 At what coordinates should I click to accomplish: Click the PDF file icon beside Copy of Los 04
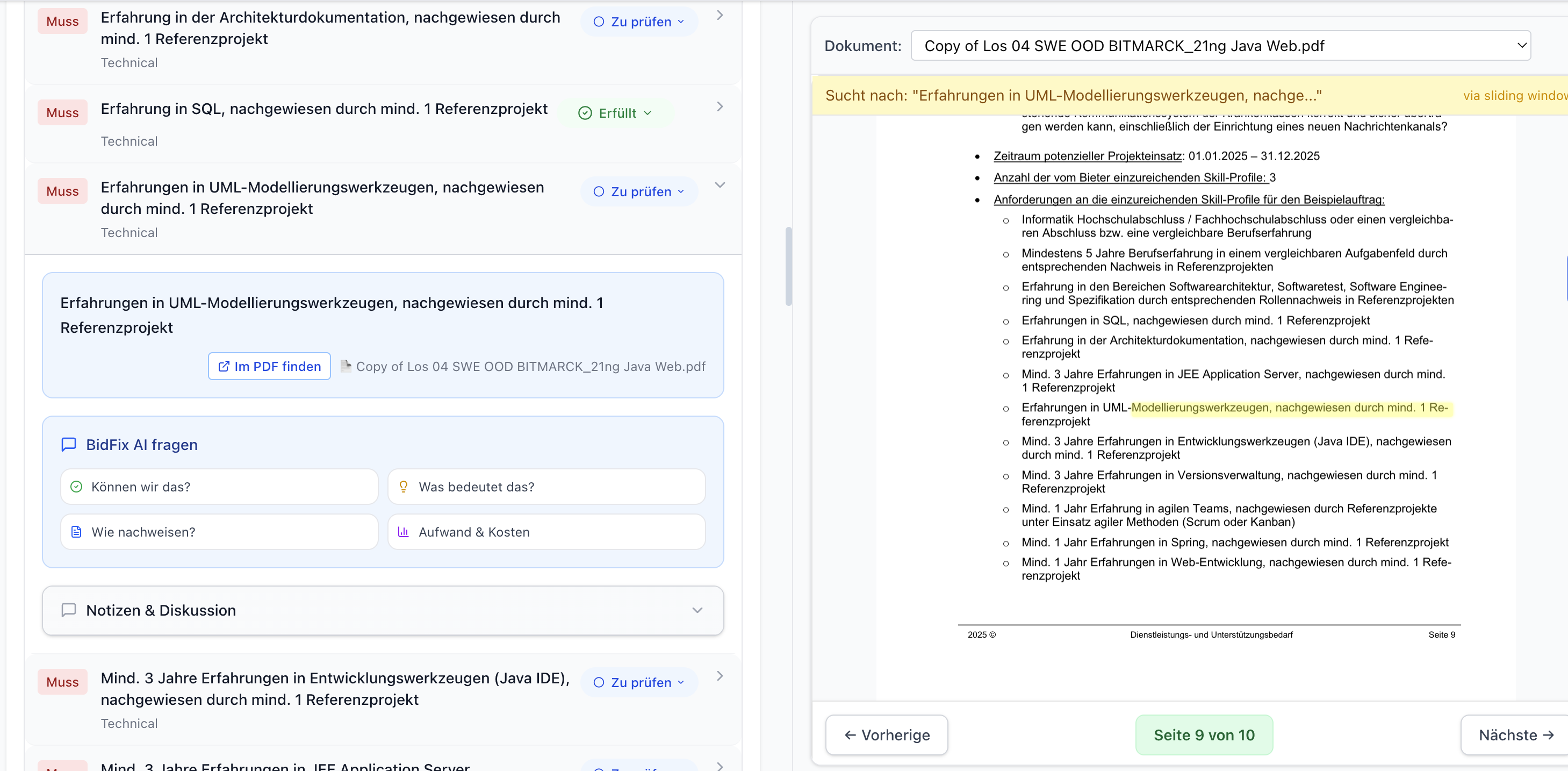[346, 366]
